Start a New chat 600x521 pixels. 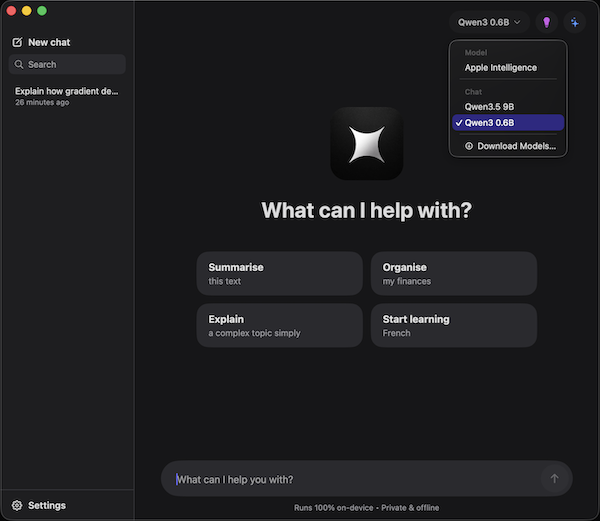point(41,42)
